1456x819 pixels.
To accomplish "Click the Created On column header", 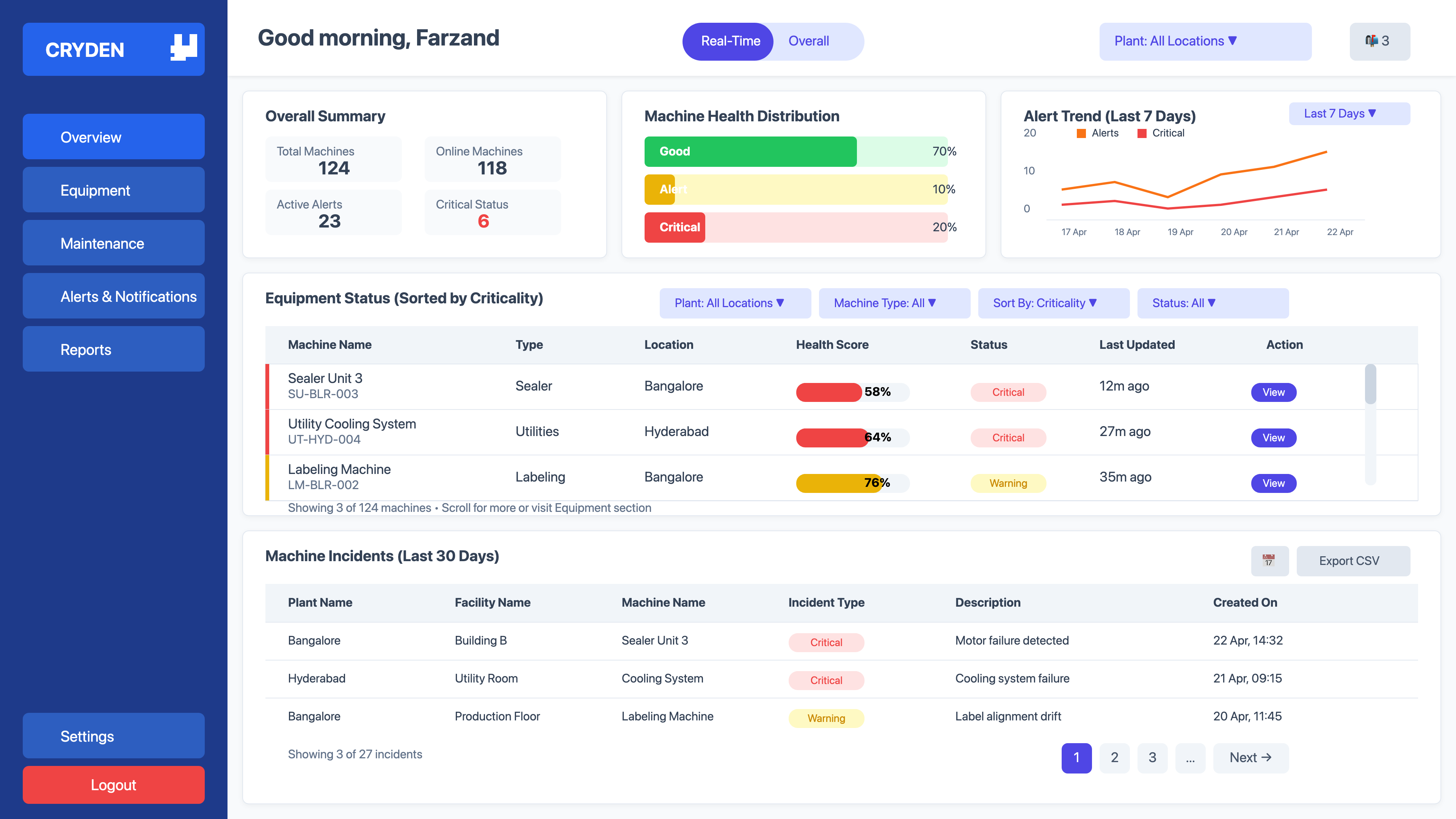I will click(x=1244, y=602).
